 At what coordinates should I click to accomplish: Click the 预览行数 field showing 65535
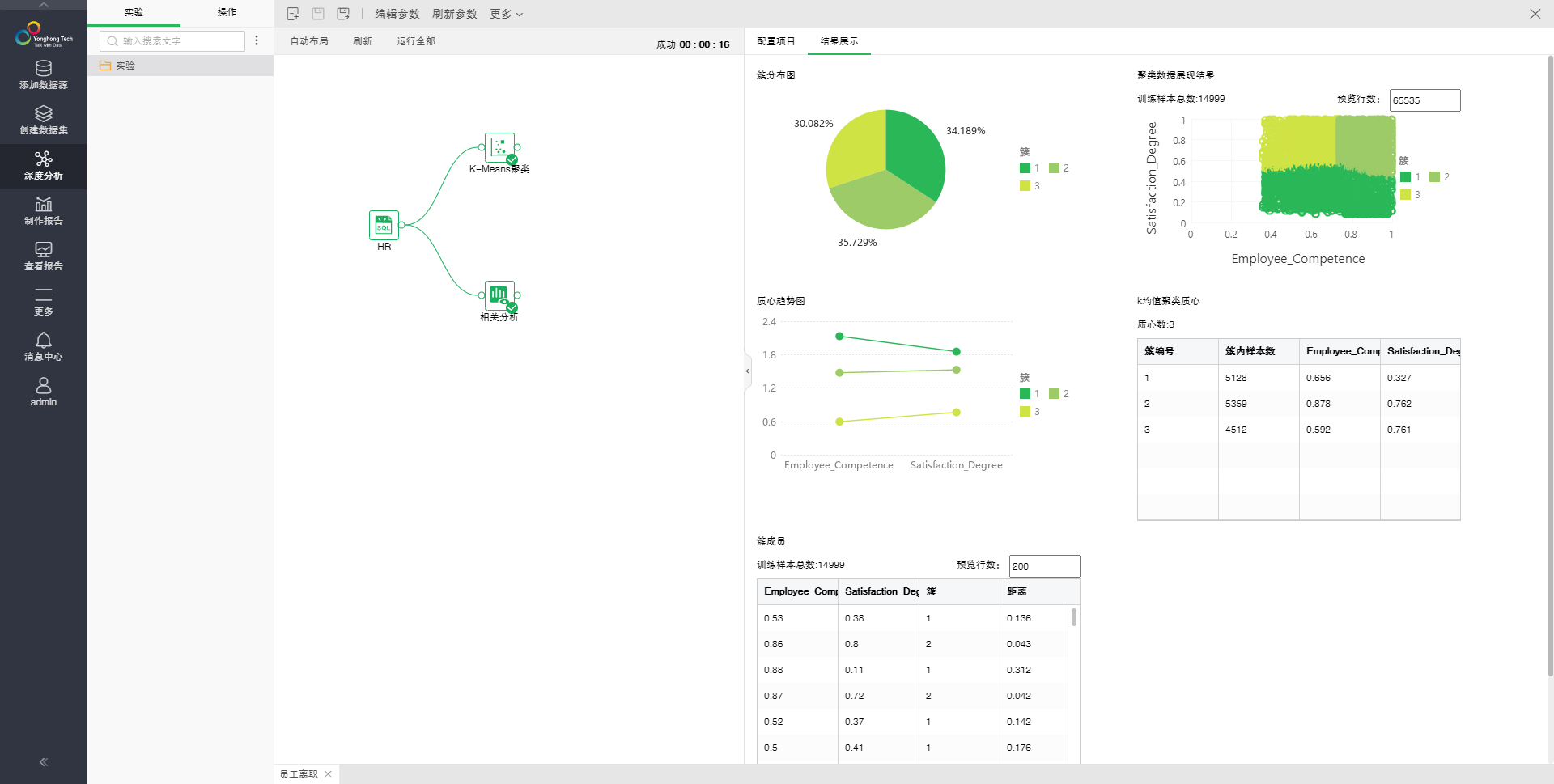(1424, 100)
